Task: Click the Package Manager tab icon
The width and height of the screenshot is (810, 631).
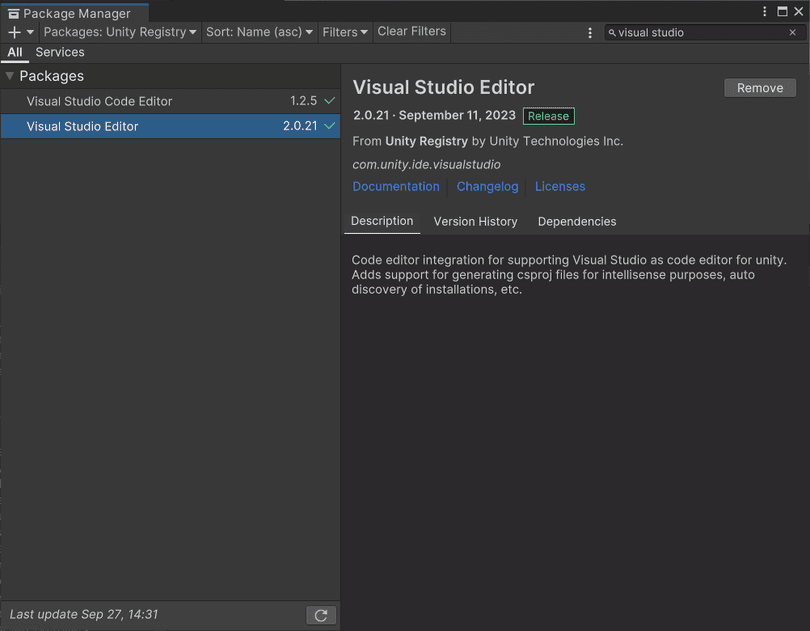Action: coord(15,13)
